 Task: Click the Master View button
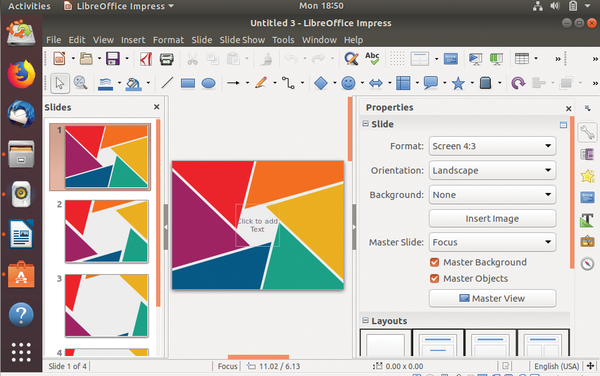[492, 298]
